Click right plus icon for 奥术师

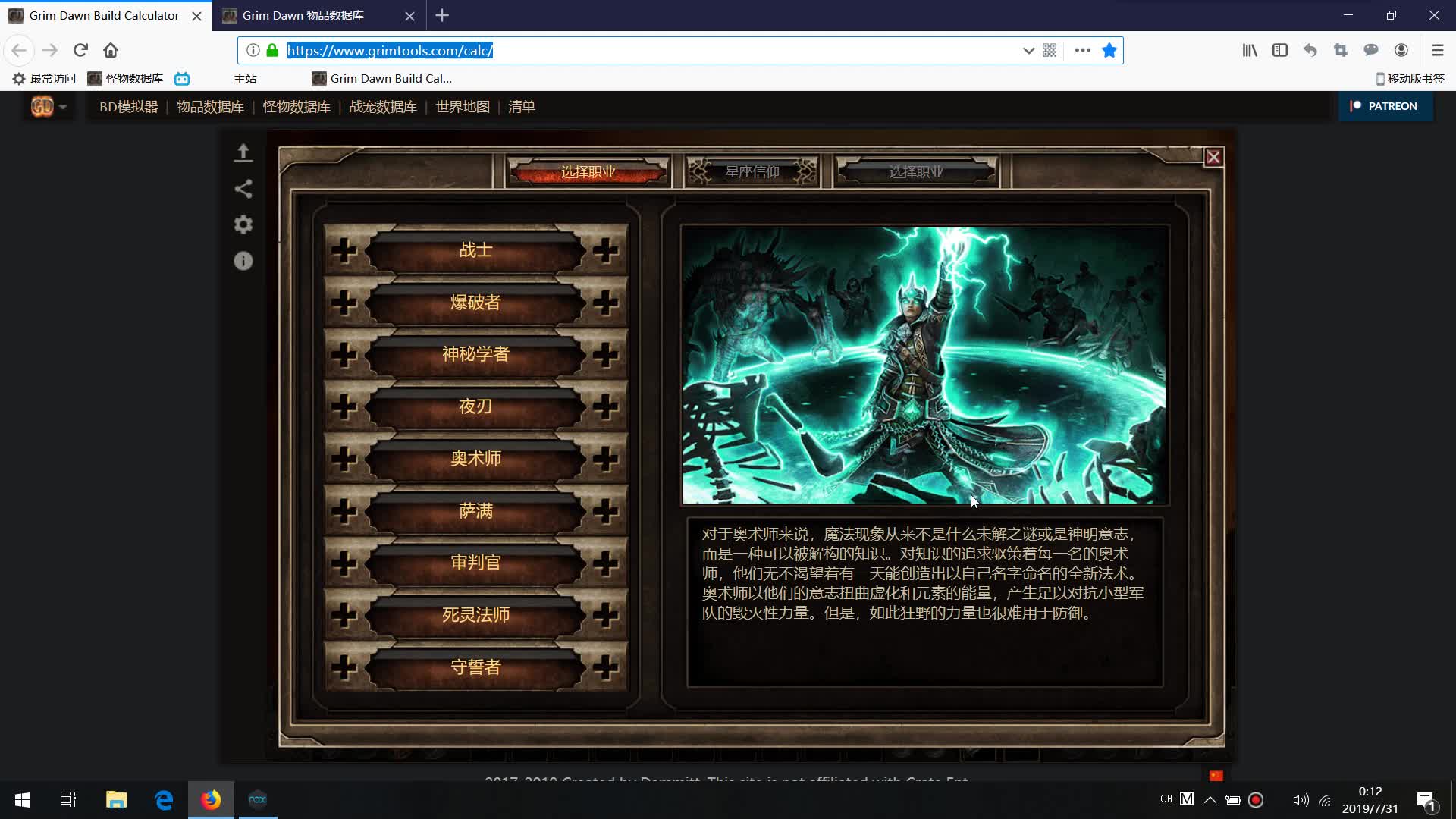point(605,459)
